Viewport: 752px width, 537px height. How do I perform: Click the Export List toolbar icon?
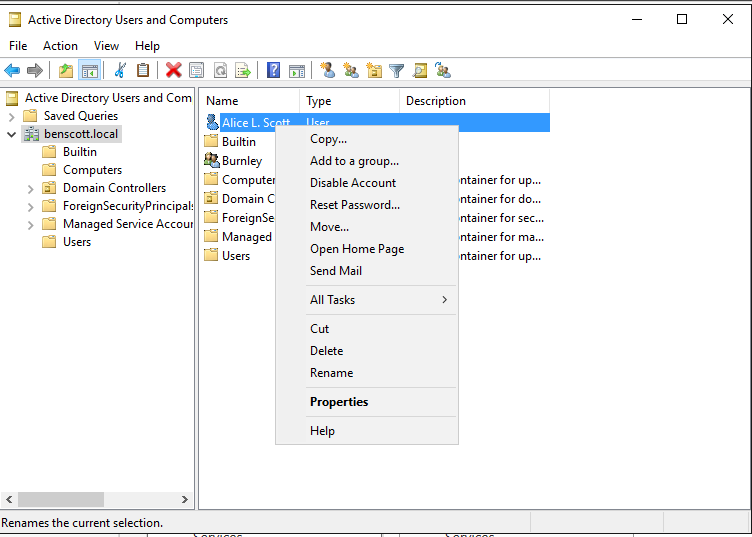(x=243, y=70)
